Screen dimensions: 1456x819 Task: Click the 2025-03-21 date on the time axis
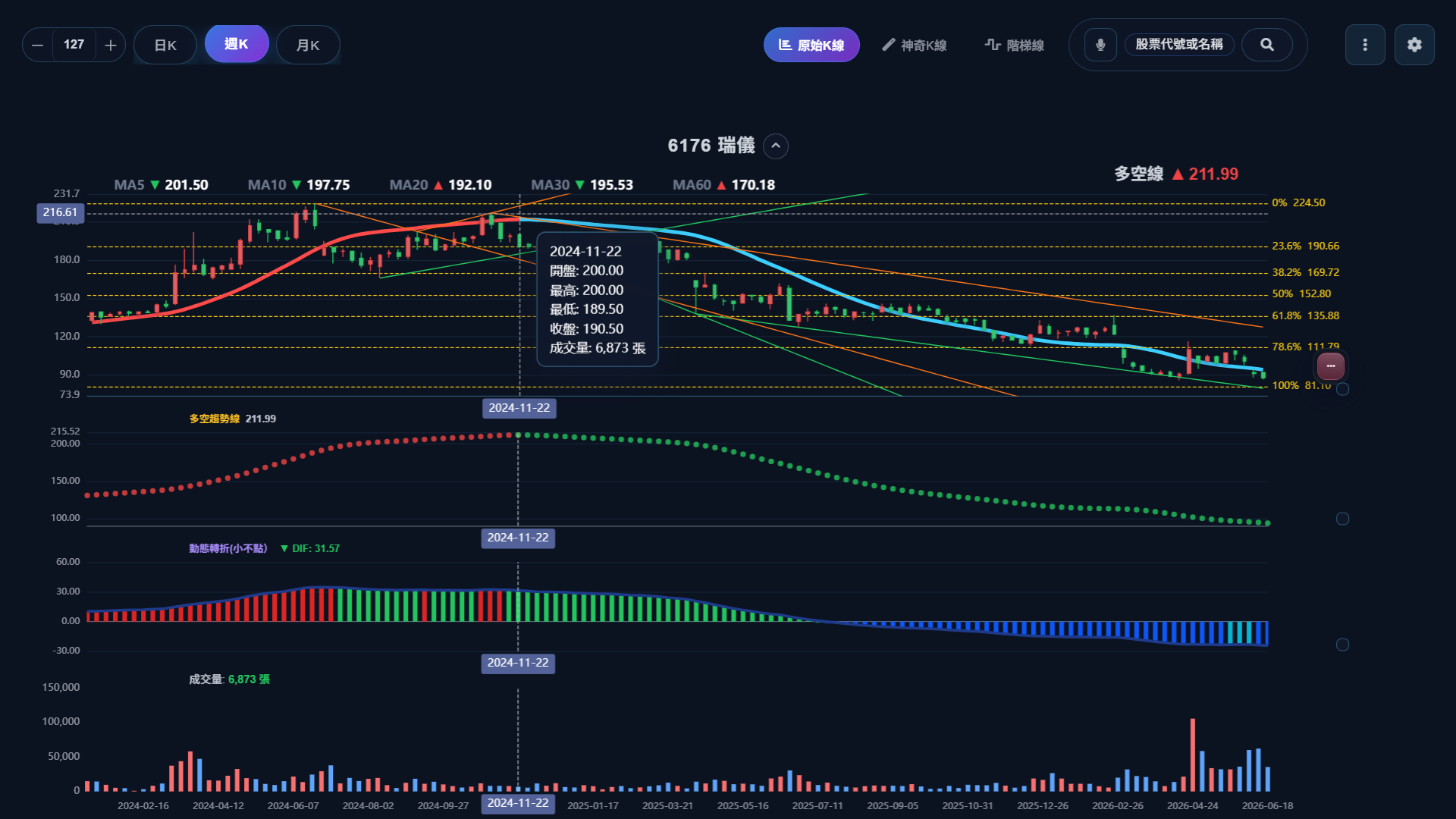(x=668, y=805)
